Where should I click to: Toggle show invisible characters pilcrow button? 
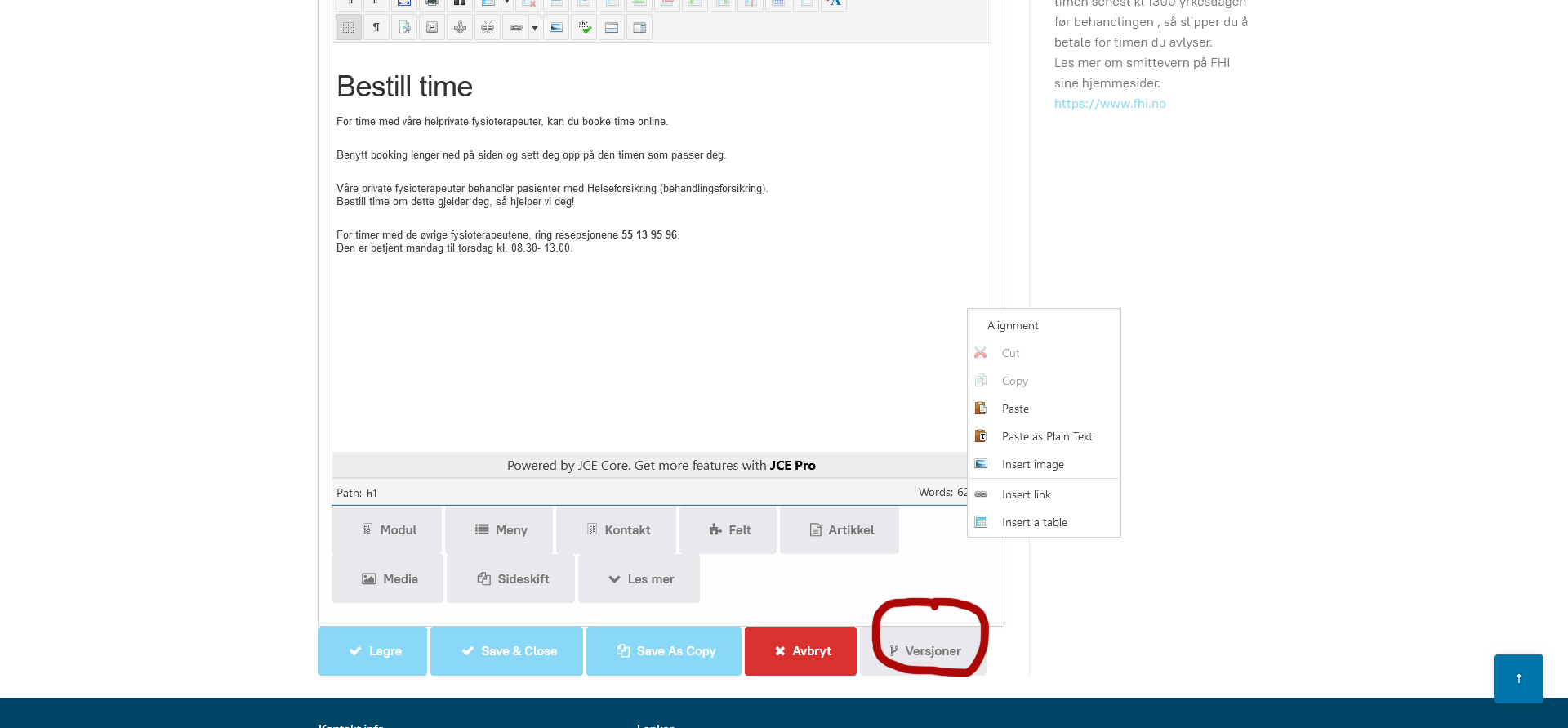click(376, 27)
